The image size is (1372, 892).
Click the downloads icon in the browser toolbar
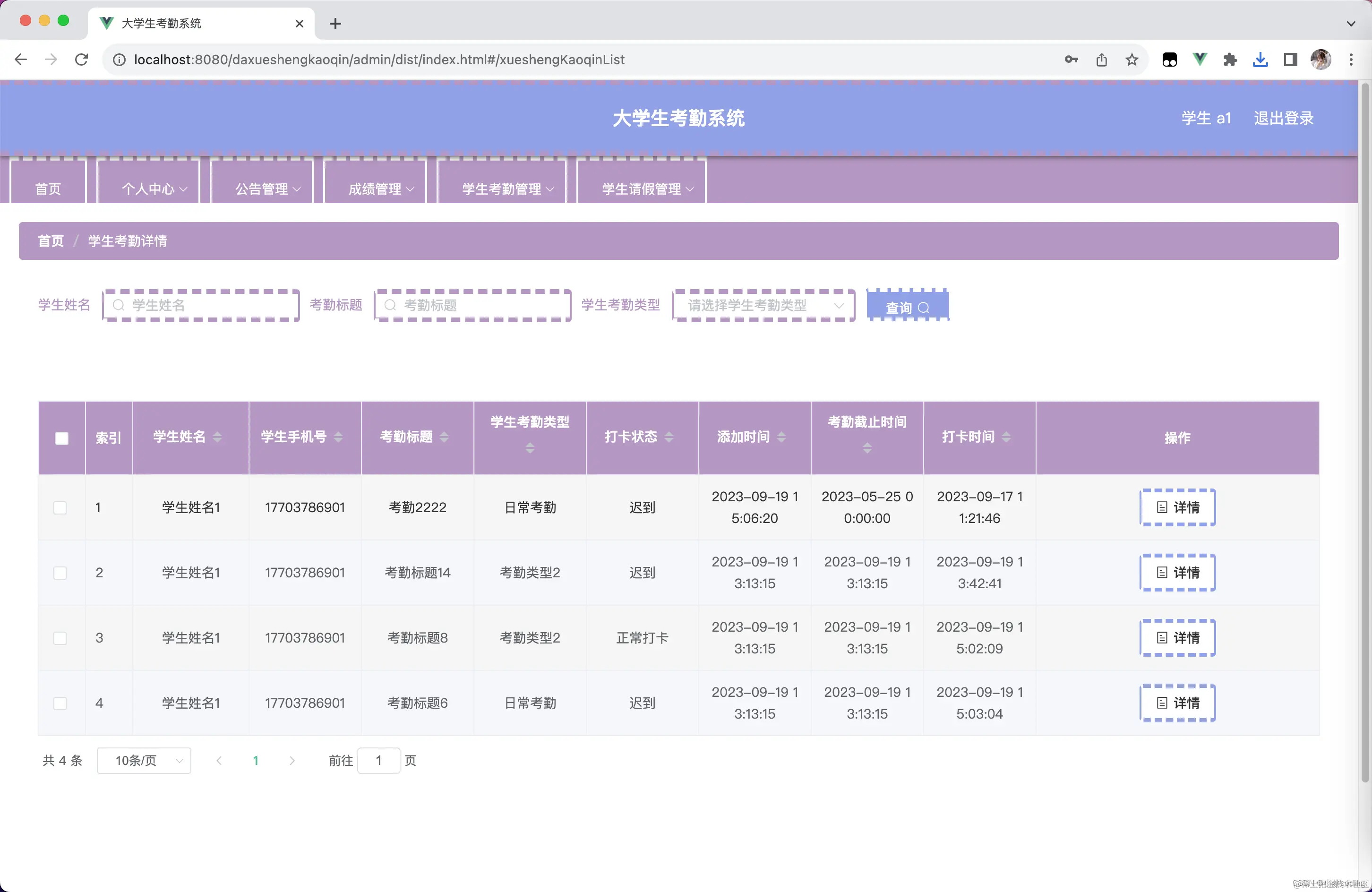1260,60
